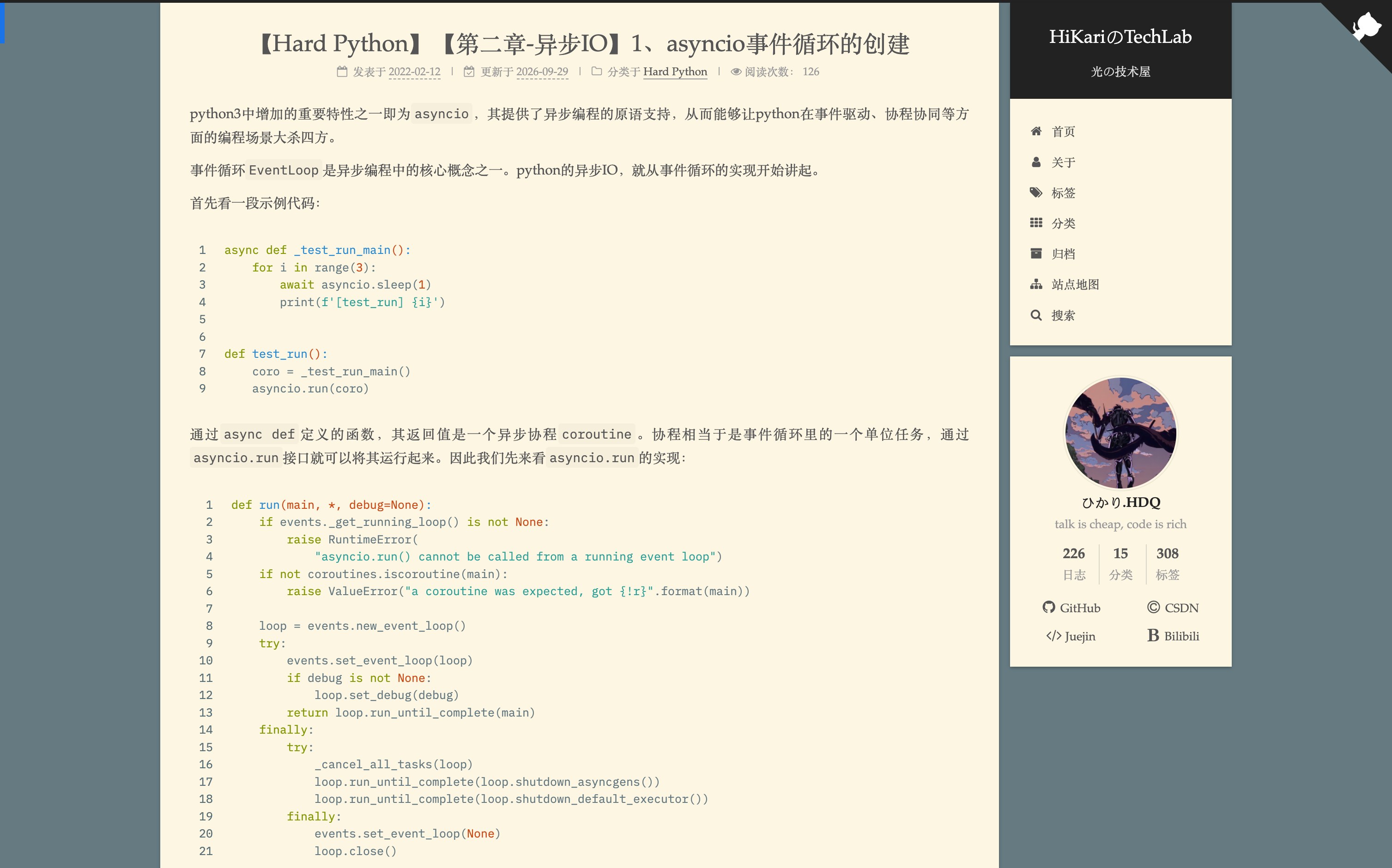The height and width of the screenshot is (868, 1392).
Task: Click the tags icon beside 标签
Action: [1036, 193]
